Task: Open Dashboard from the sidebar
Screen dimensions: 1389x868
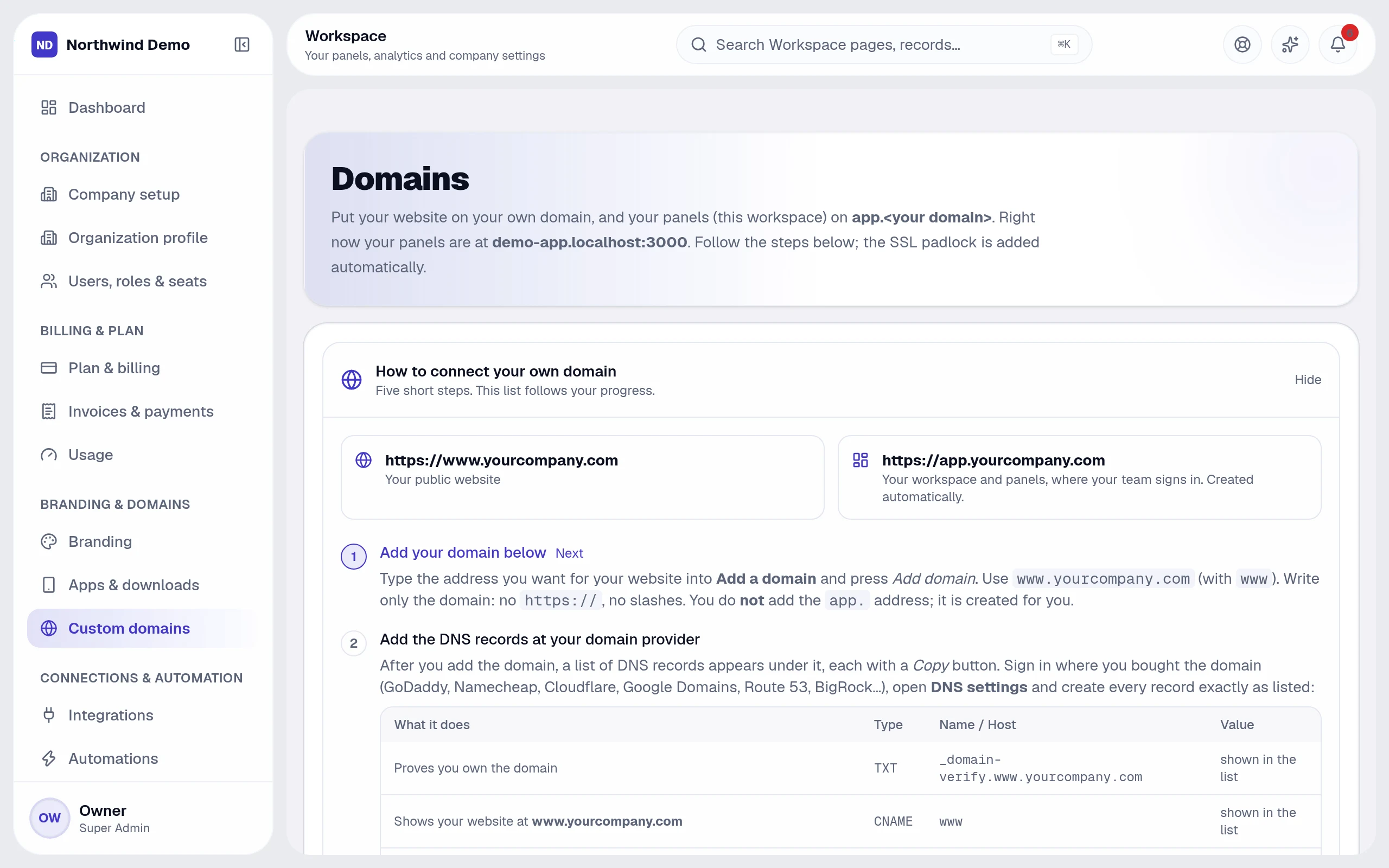Action: [142, 107]
